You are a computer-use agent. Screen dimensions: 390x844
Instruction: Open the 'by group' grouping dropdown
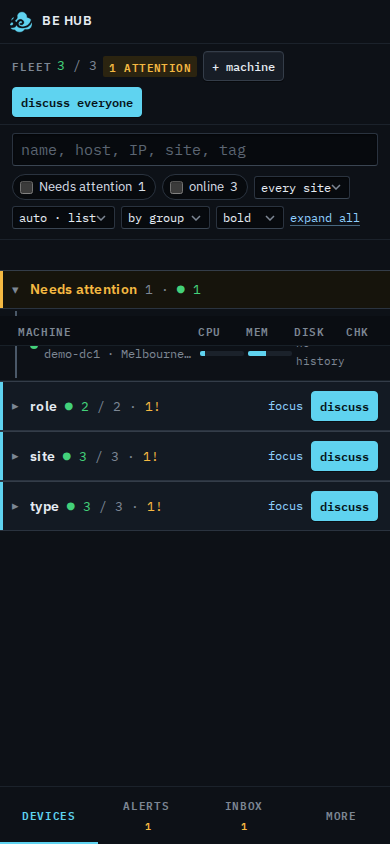(165, 217)
